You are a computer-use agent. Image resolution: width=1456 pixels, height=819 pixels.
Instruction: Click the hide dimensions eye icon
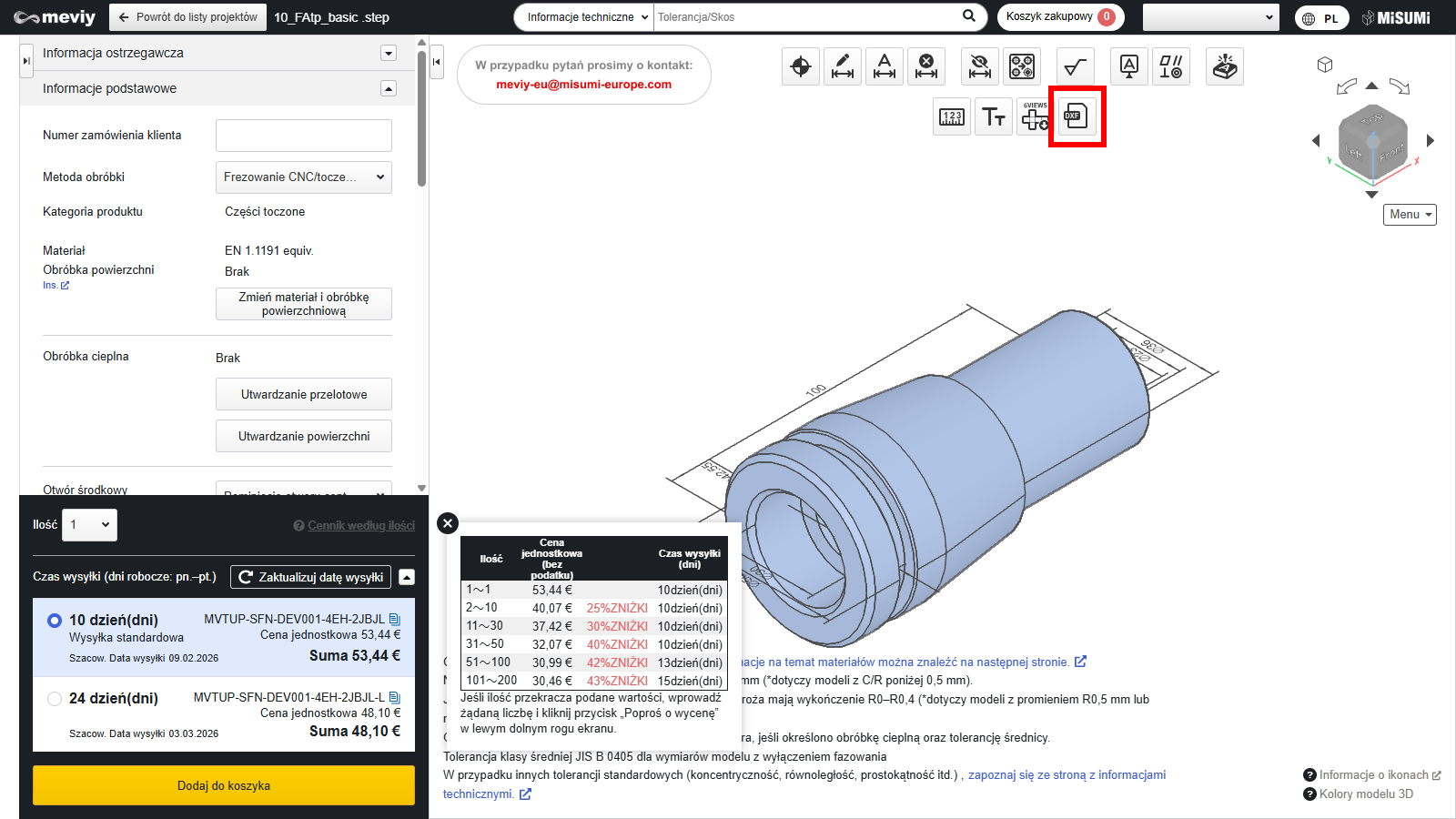(980, 66)
